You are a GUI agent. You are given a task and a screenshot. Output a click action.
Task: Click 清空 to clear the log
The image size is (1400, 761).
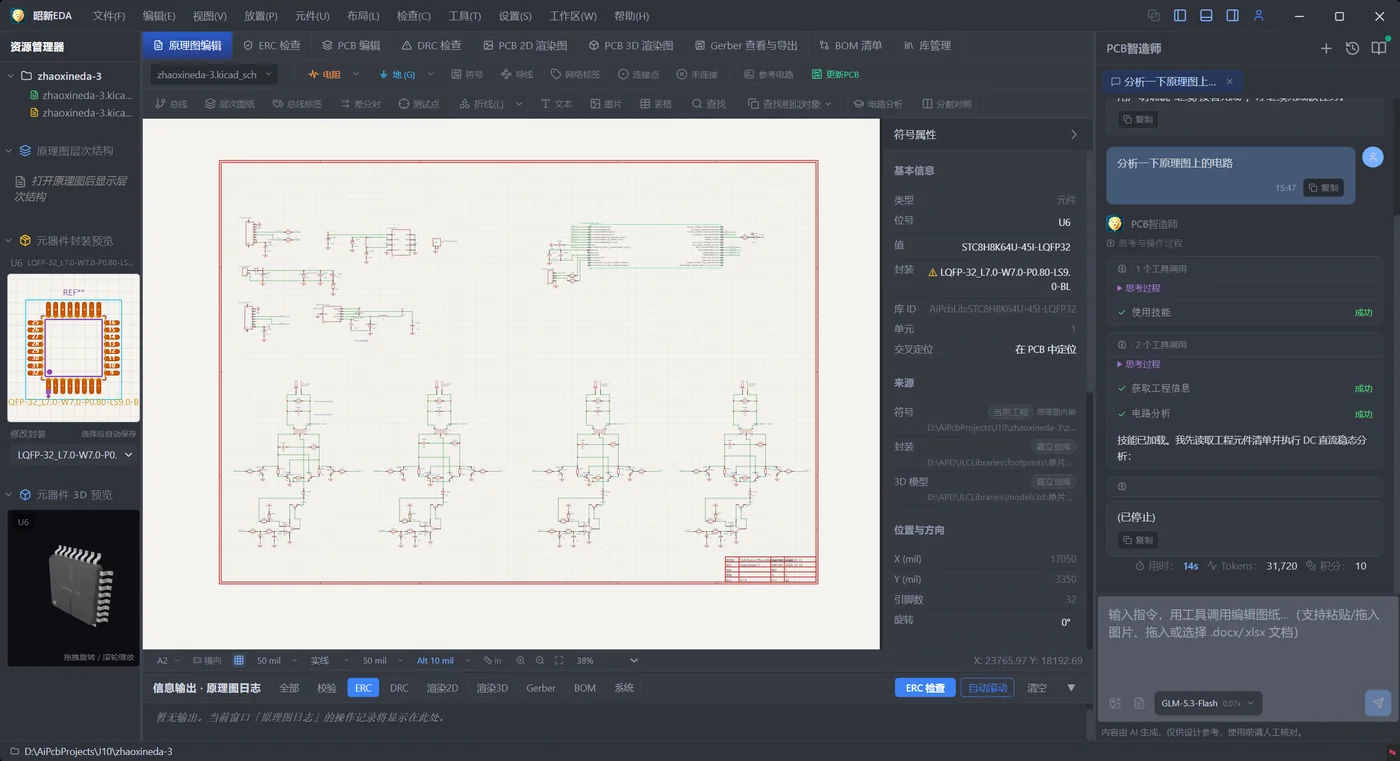tap(1037, 688)
